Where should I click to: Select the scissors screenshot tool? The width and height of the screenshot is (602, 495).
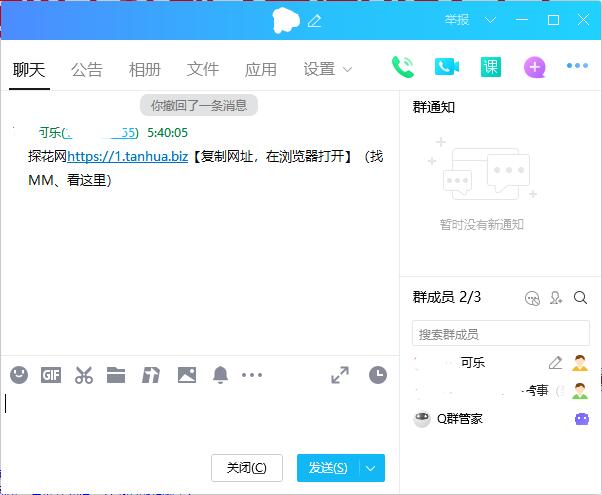[x=84, y=375]
